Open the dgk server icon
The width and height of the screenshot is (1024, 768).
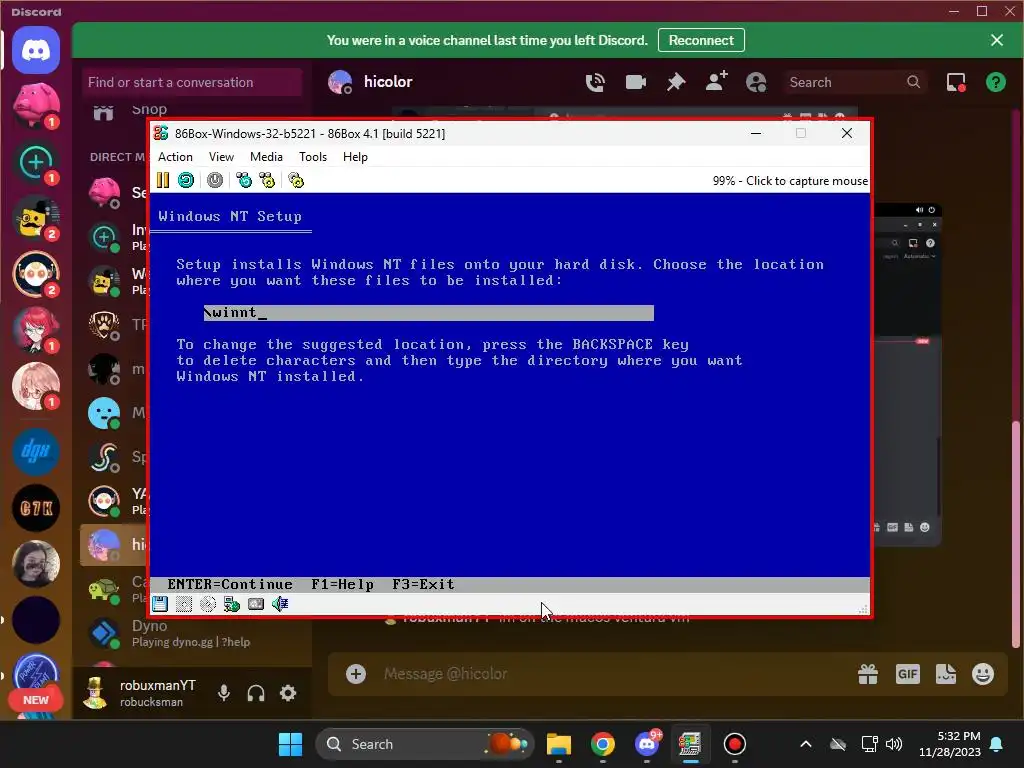click(x=36, y=451)
